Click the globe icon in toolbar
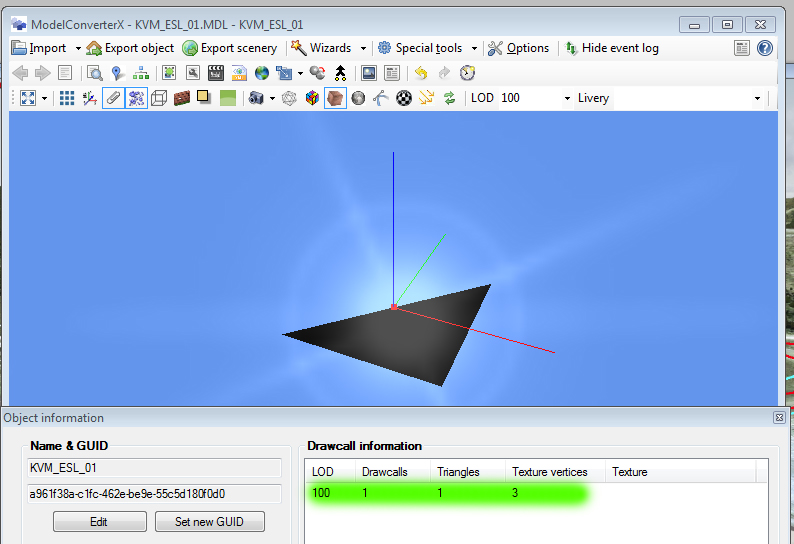The height and width of the screenshot is (544, 794). pyautogui.click(x=262, y=73)
